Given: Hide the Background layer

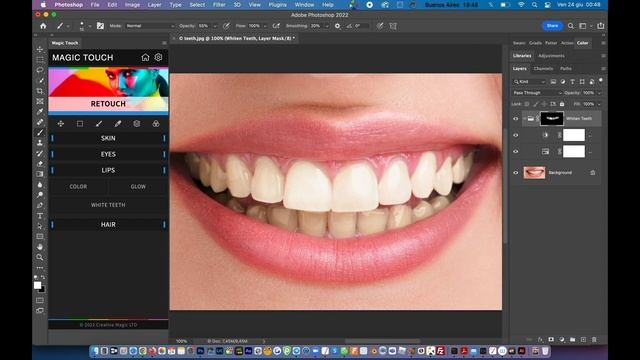Looking at the screenshot, I should pyautogui.click(x=516, y=173).
